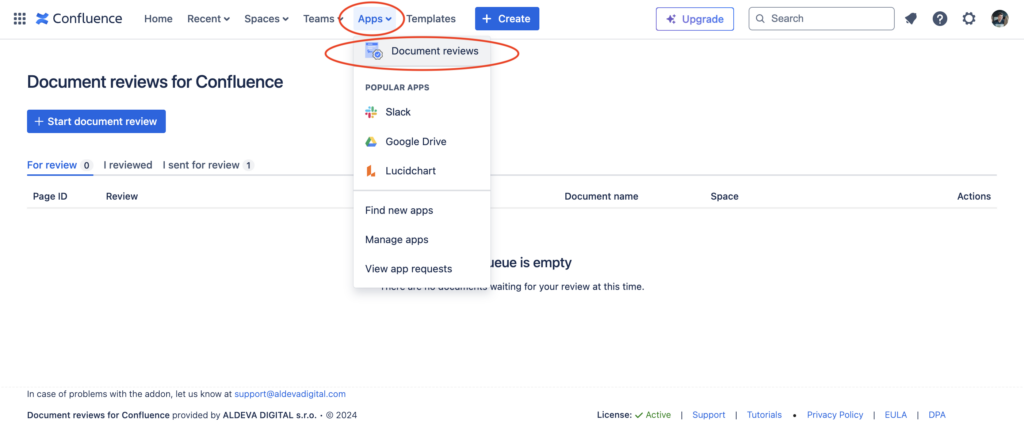The image size is (1024, 435).
Task: Open notifications bell icon
Action: point(910,19)
